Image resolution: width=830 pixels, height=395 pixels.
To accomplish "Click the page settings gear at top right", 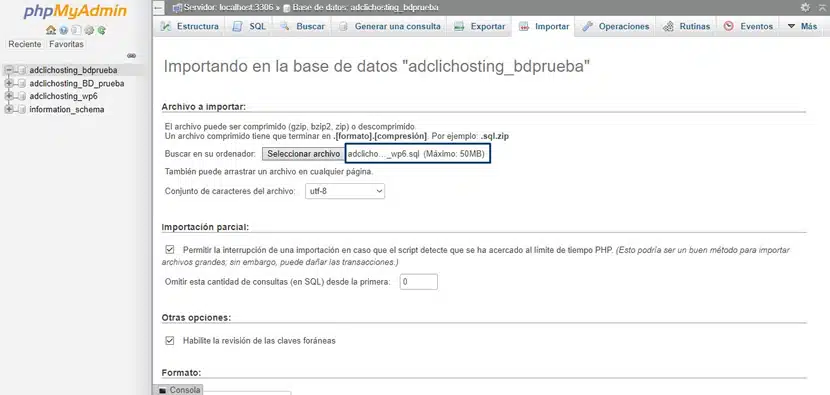I will [x=805, y=7].
